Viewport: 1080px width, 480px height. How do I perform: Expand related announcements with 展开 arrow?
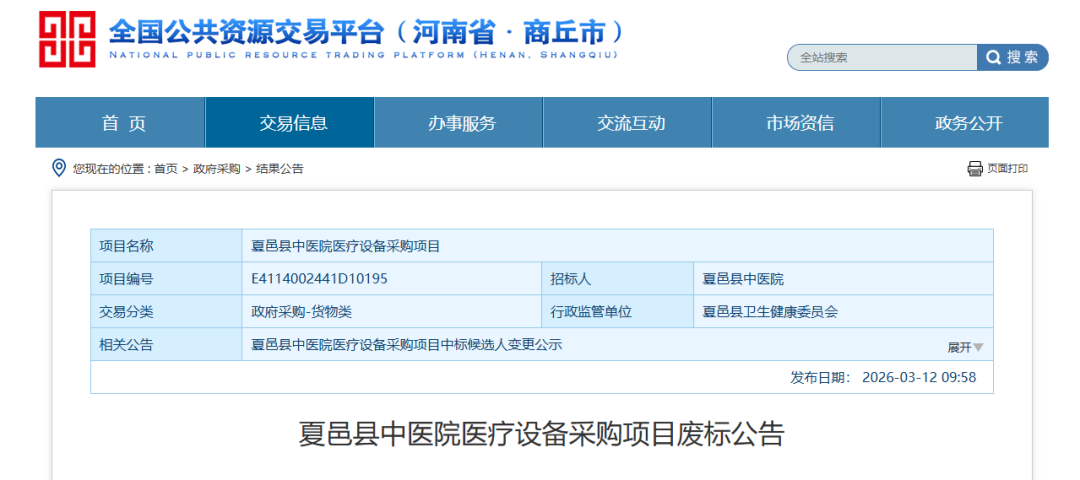click(965, 347)
